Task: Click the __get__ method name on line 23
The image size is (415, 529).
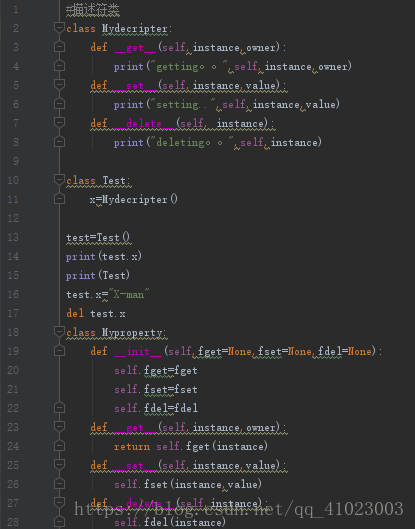Action: [135, 427]
